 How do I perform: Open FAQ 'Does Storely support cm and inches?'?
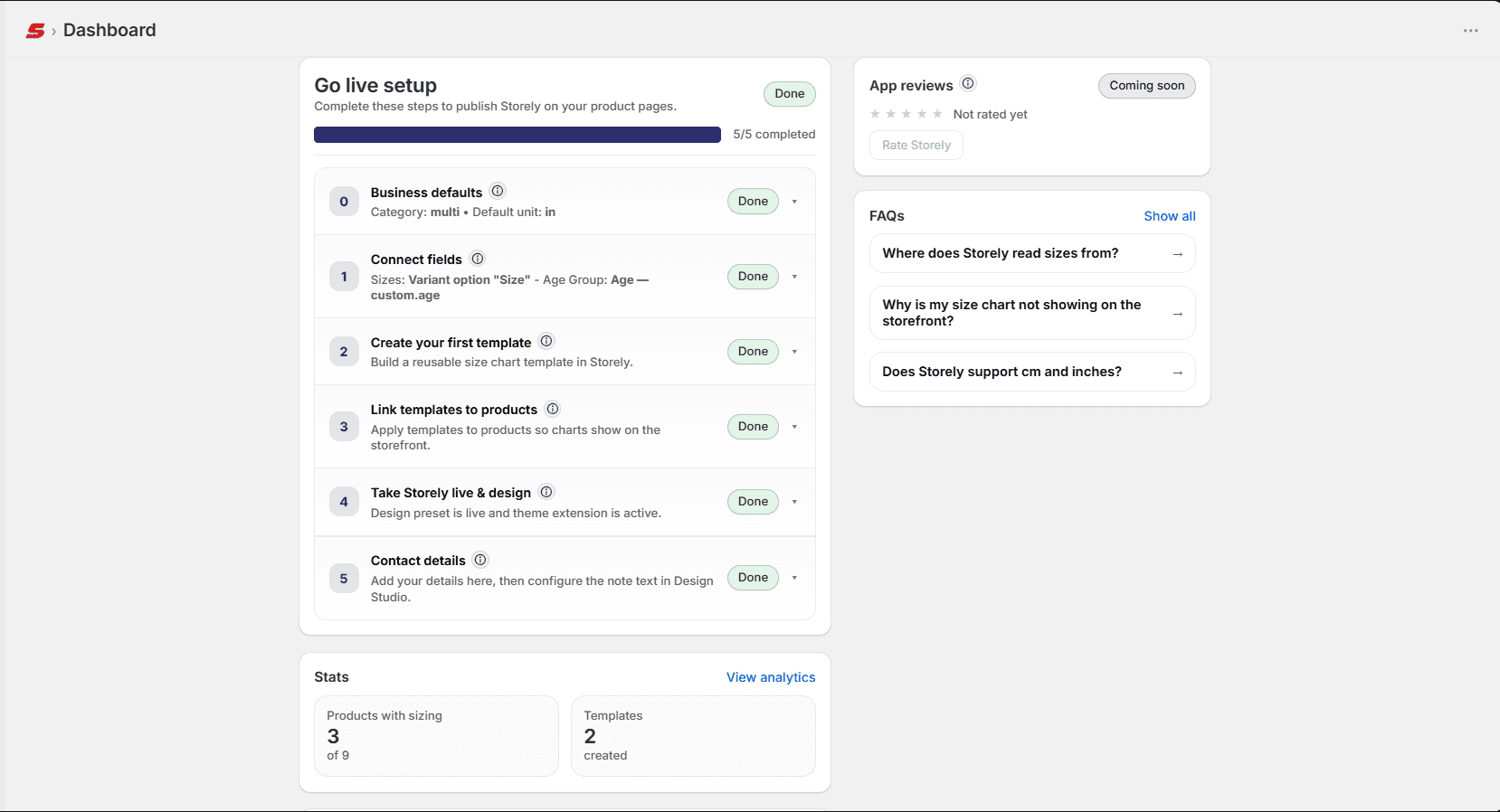(1032, 372)
